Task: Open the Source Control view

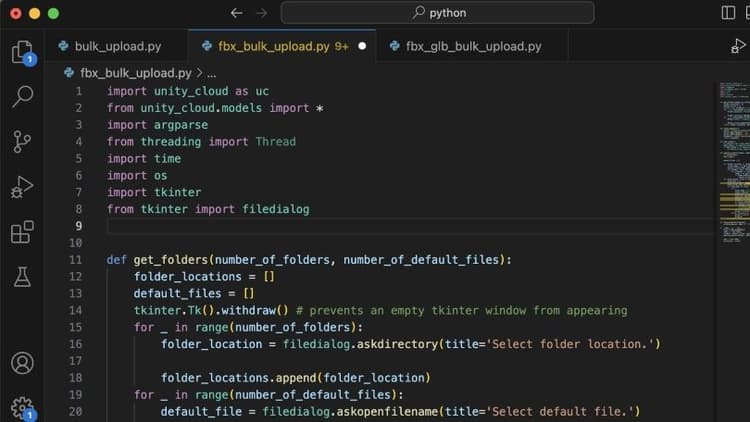Action: click(x=21, y=142)
